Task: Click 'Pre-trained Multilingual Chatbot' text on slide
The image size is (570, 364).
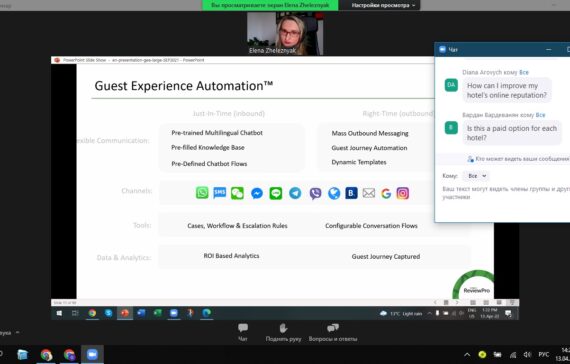Action: click(x=217, y=133)
